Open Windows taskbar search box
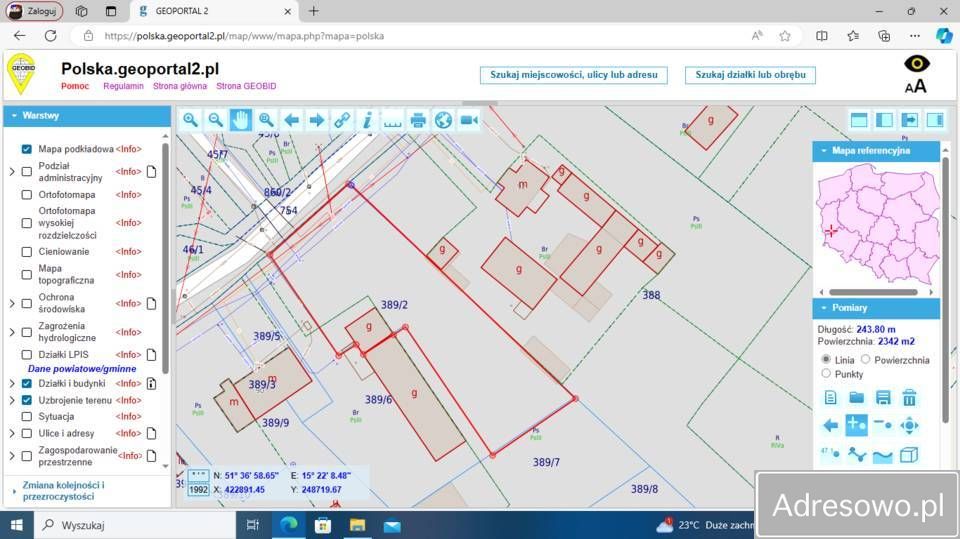960x539 pixels. coord(137,525)
